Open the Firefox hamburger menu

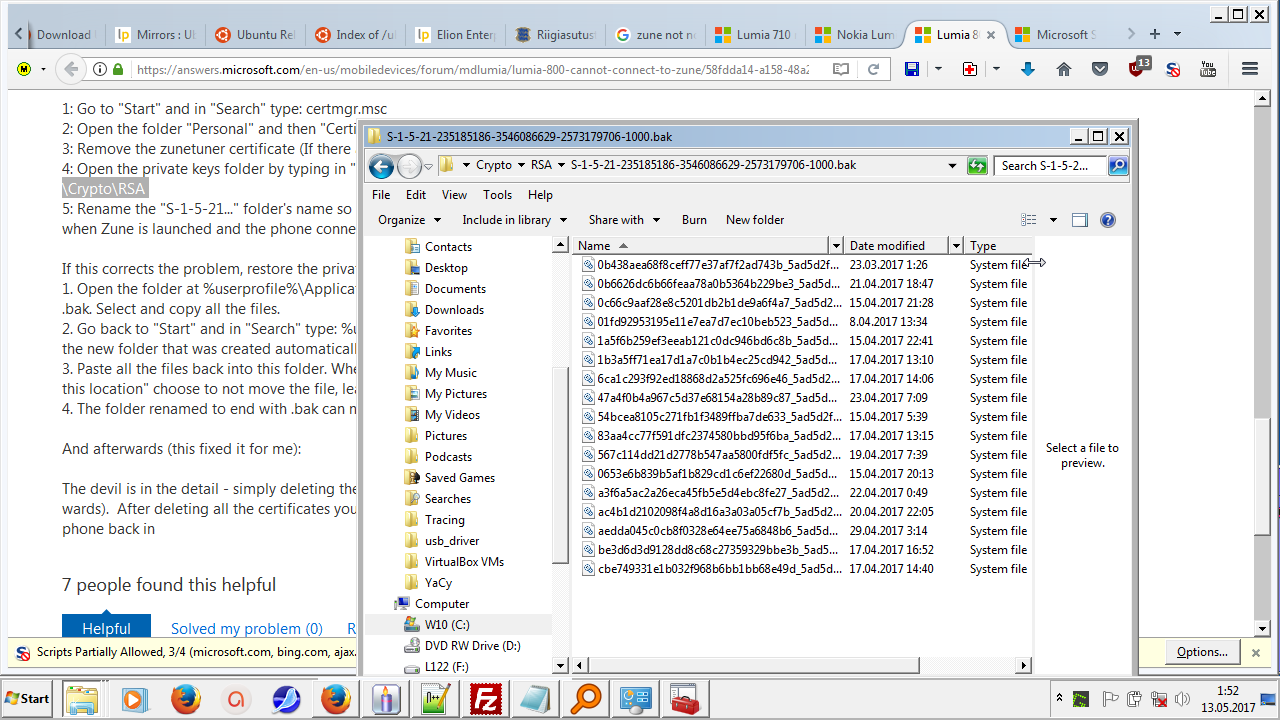pos(1250,69)
